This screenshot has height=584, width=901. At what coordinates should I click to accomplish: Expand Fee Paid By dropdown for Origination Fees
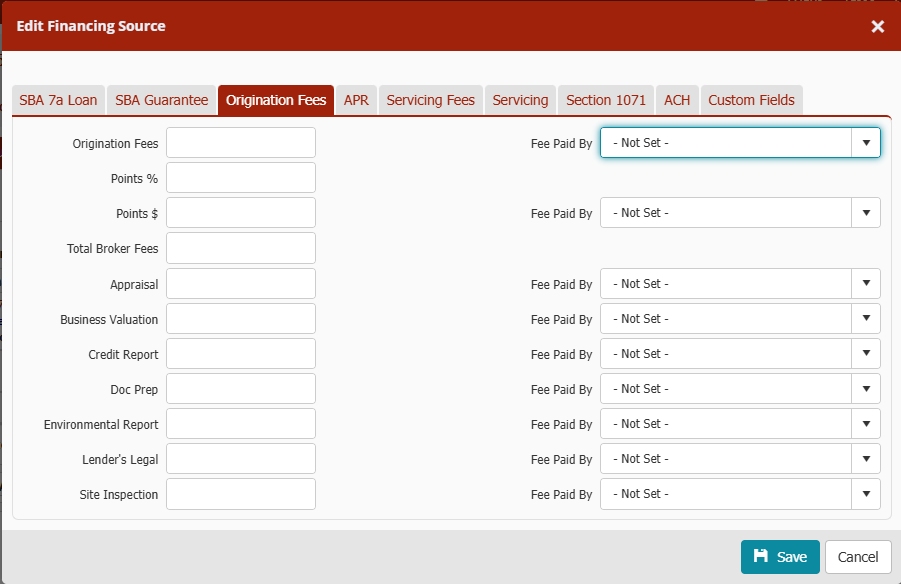coord(740,143)
